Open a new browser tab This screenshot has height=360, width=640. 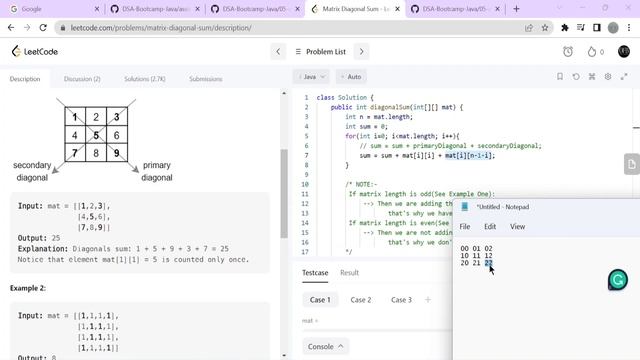516,9
